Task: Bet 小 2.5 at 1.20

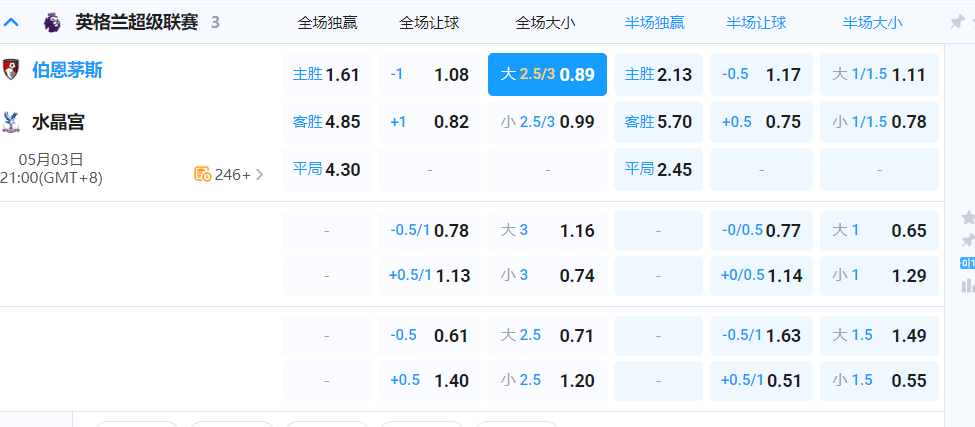Action: click(x=547, y=380)
